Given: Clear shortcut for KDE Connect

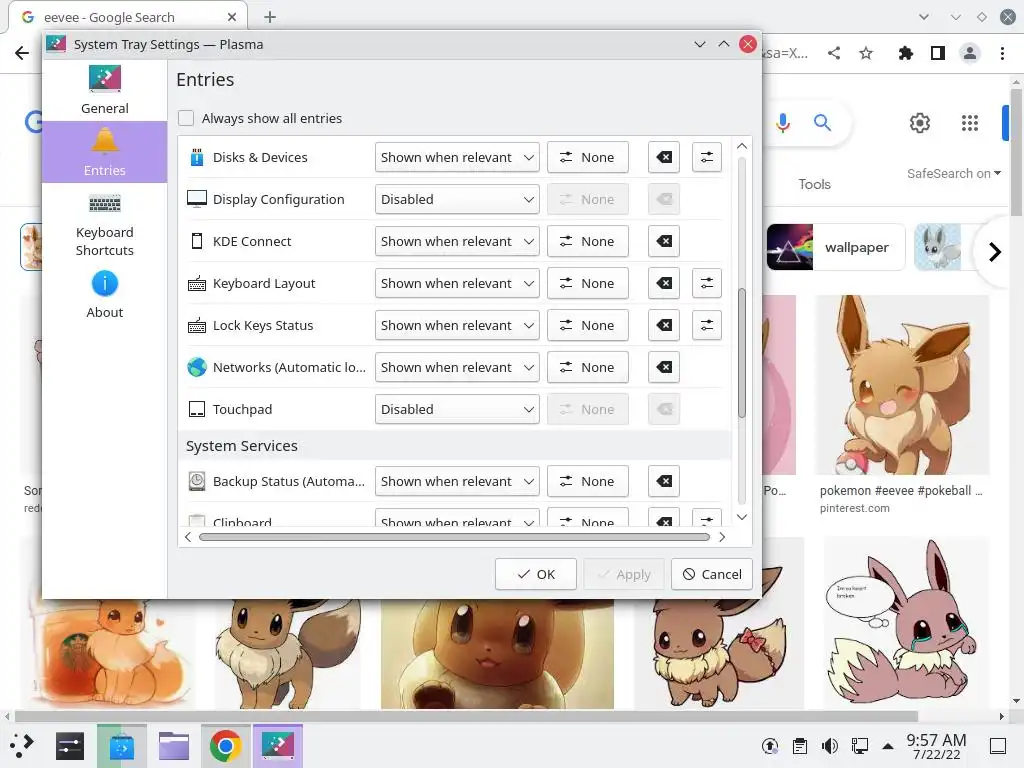Looking at the screenshot, I should 664,241.
